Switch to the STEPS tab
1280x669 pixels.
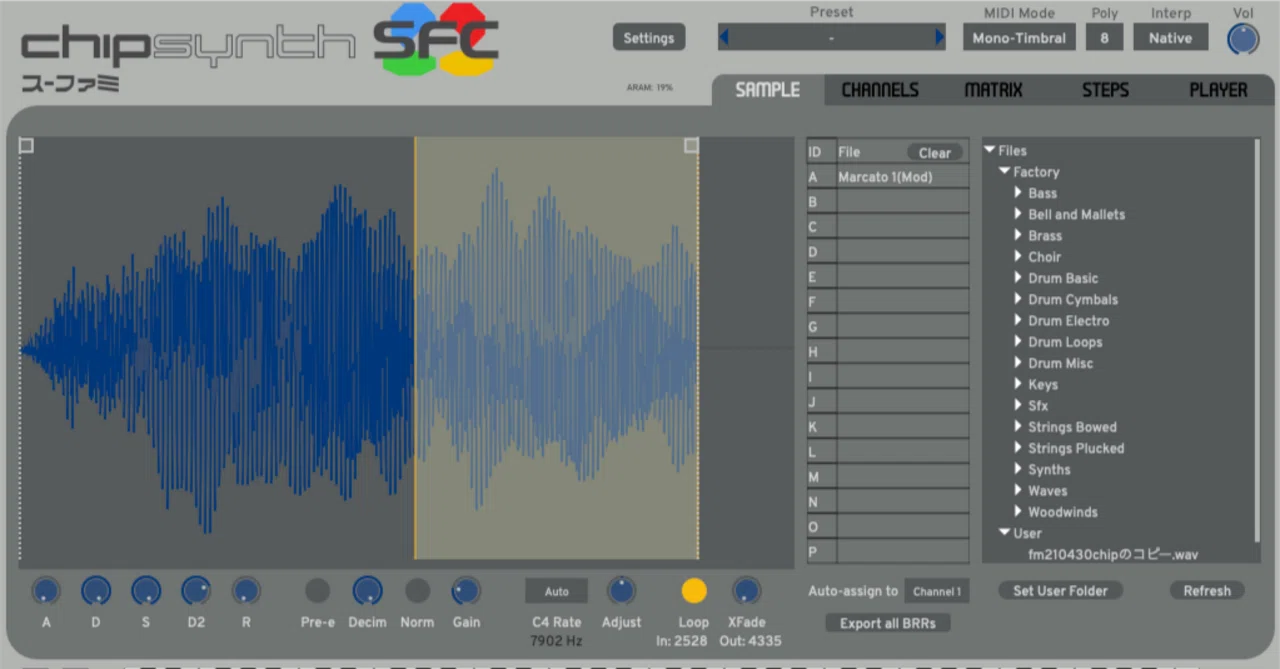click(1105, 90)
